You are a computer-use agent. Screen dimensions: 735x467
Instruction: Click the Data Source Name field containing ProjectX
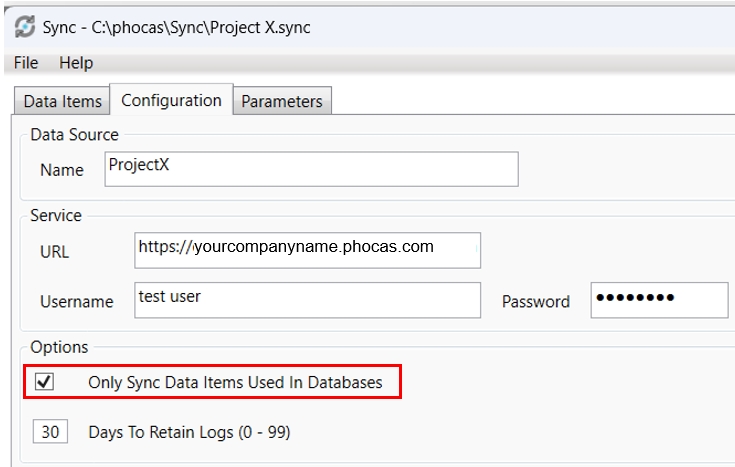311,169
